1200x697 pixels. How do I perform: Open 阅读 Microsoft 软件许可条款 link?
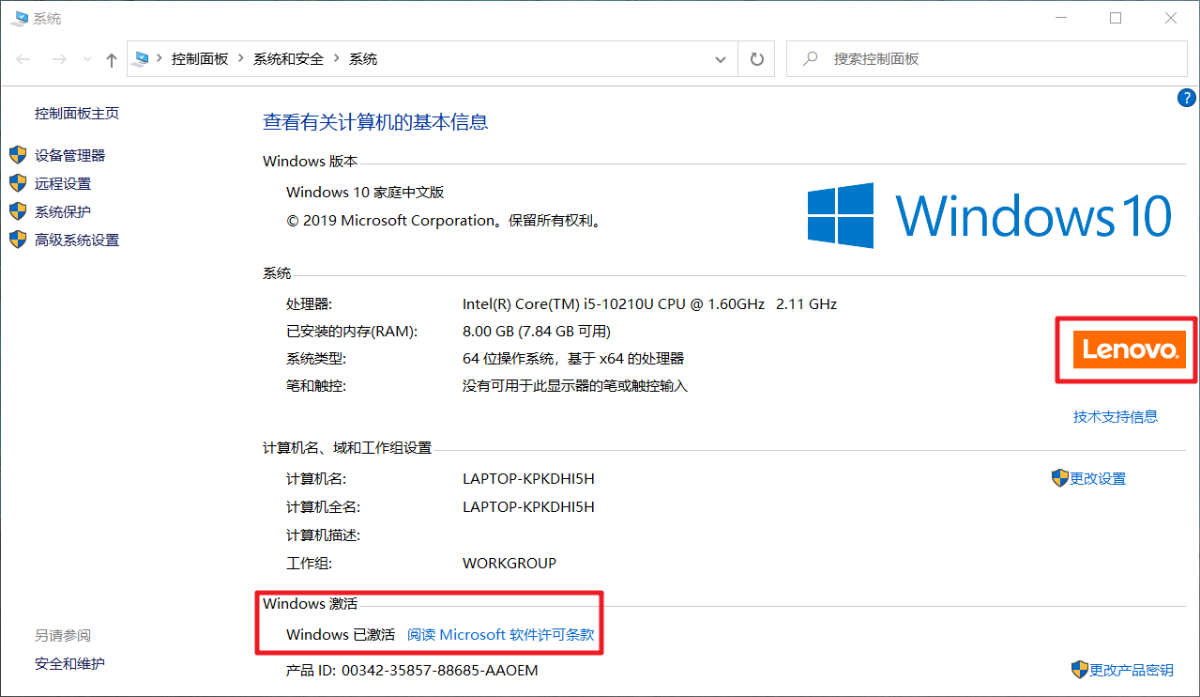[x=501, y=634]
